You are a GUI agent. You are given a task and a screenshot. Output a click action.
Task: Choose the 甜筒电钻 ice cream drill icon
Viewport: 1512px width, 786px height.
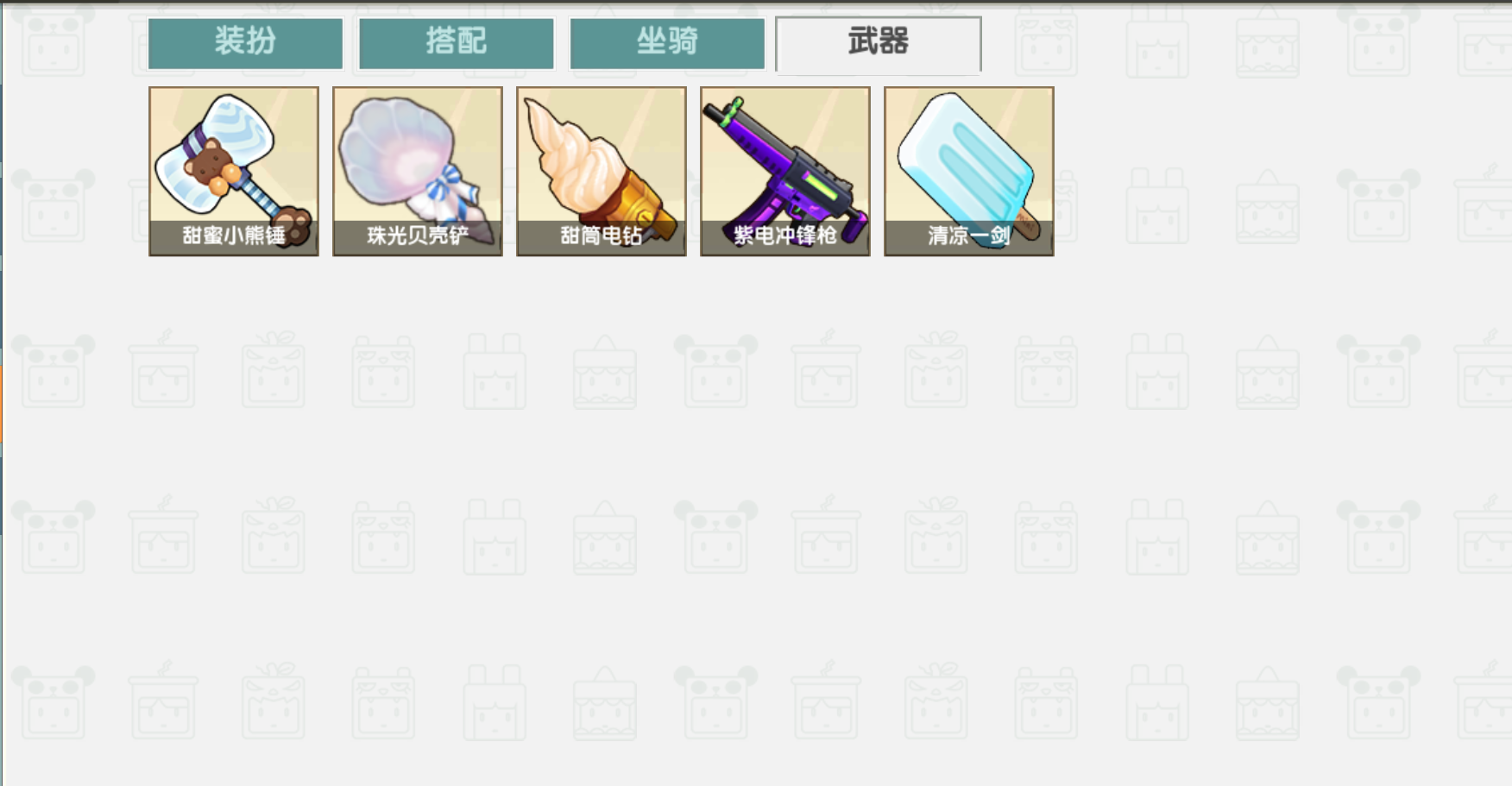pos(602,171)
